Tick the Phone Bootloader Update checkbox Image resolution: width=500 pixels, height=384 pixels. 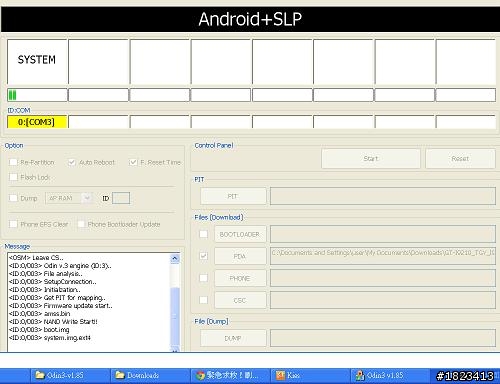(x=81, y=224)
